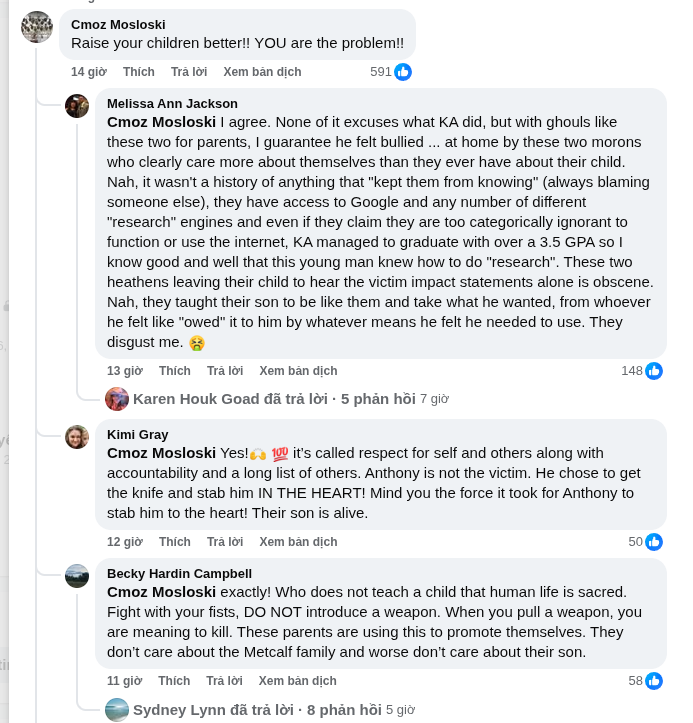Open Melissa Ann Jackson's name link

click(x=172, y=104)
